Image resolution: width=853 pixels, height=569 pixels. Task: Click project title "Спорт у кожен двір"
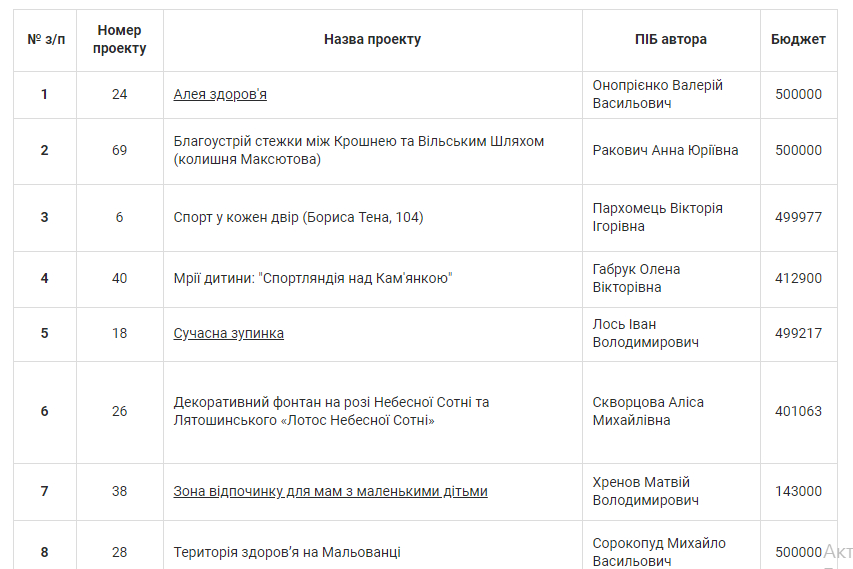tap(298, 217)
